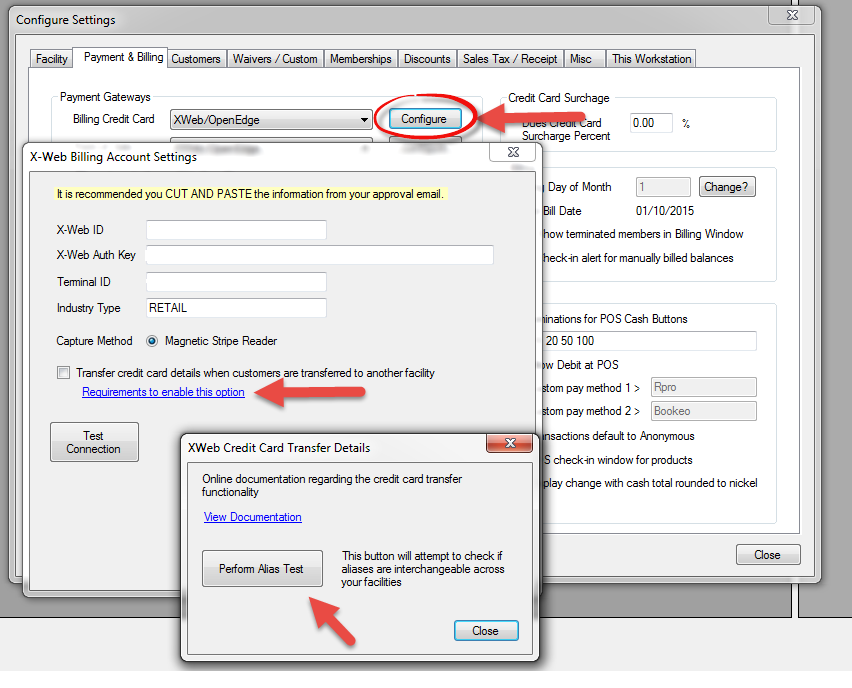852x688 pixels.
Task: Click Configure for the Billing Credit Card gateway
Action: pyautogui.click(x=424, y=119)
